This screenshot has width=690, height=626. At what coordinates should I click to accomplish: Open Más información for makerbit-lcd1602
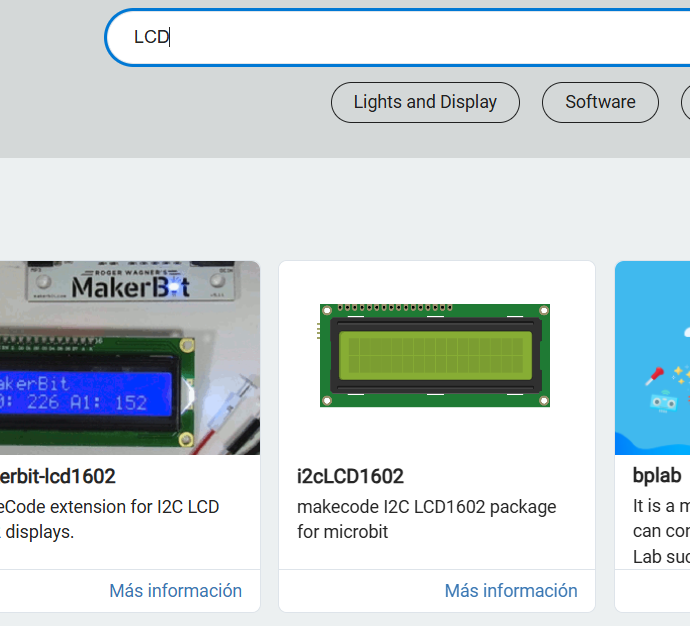175,591
